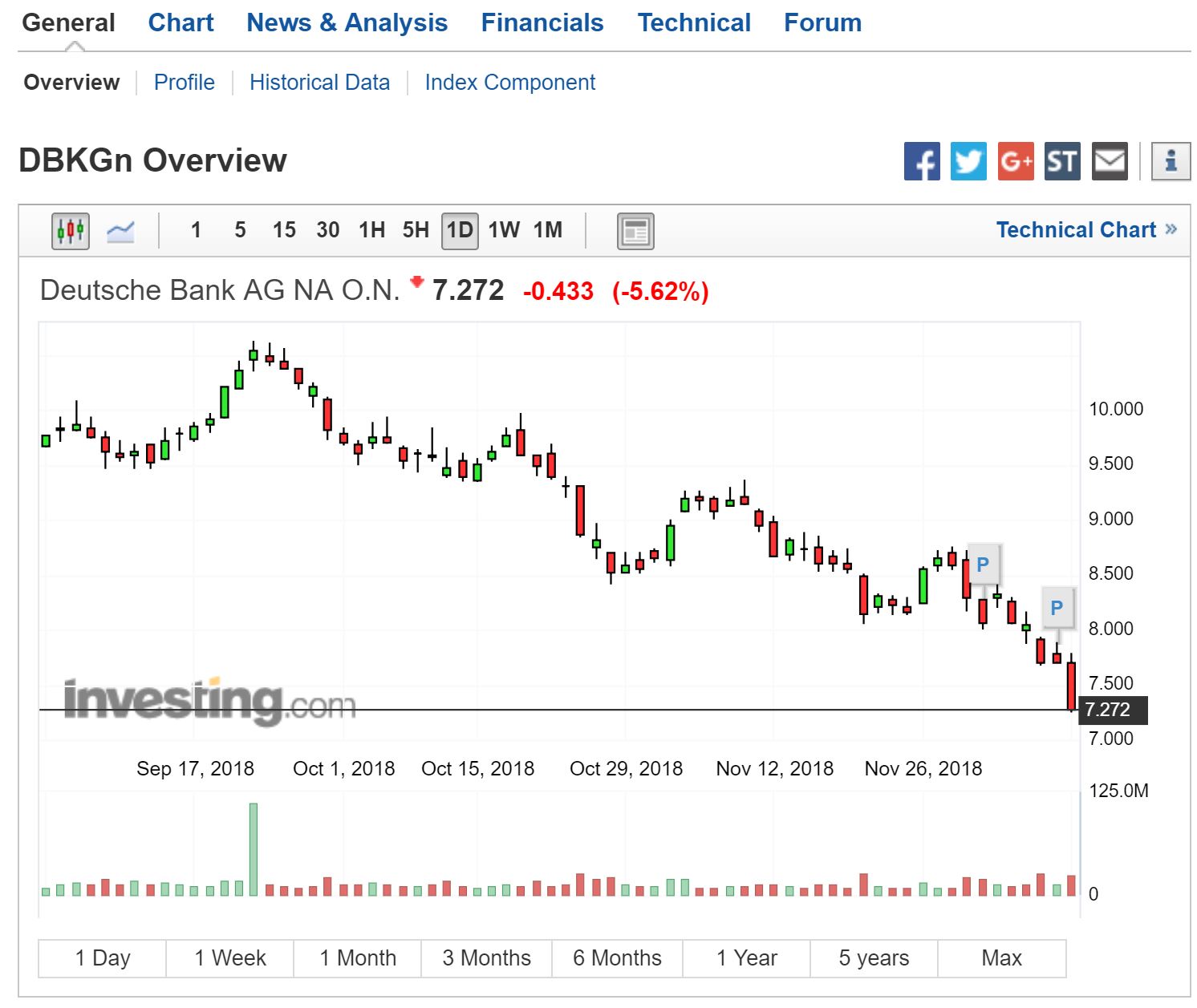Set chart range to 1 Year
The height and width of the screenshot is (1008, 1197).
click(x=747, y=958)
